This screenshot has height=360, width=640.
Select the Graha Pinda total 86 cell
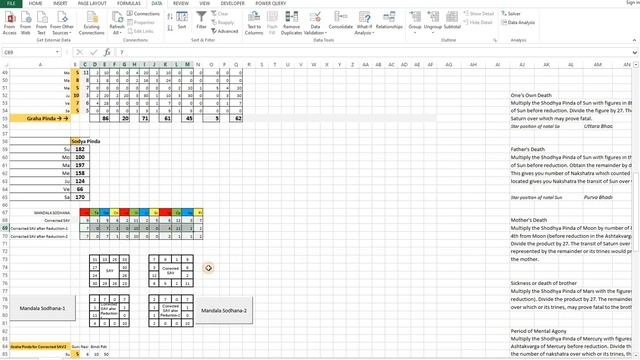pyautogui.click(x=105, y=118)
